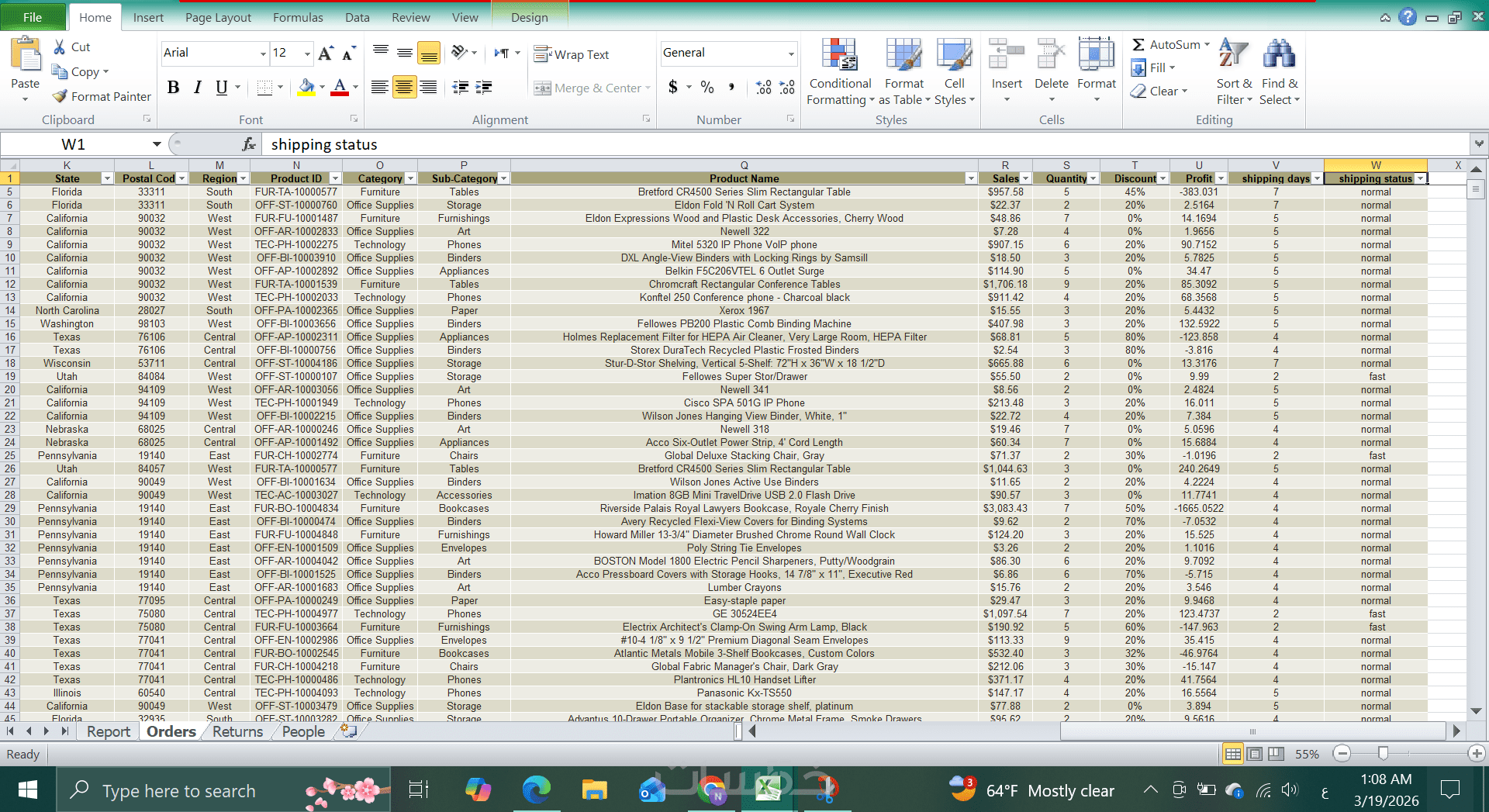
Task: Click the Zoom In plus button
Action: (1477, 753)
